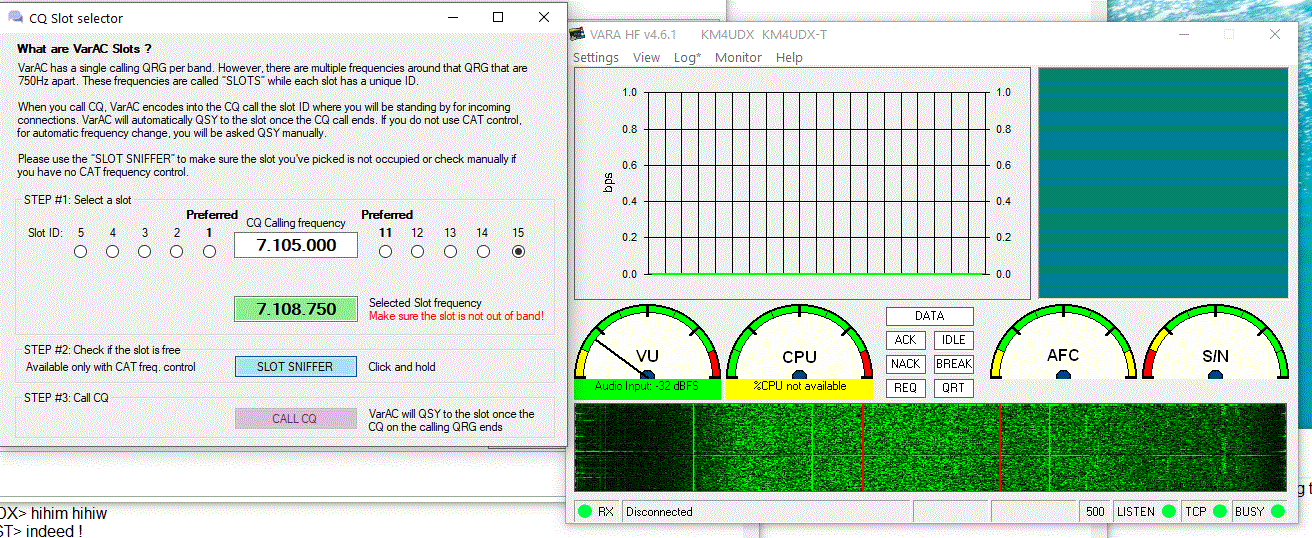Viewport: 1312px width, 538px height.
Task: Click the teal constellation display panel
Action: (1163, 183)
